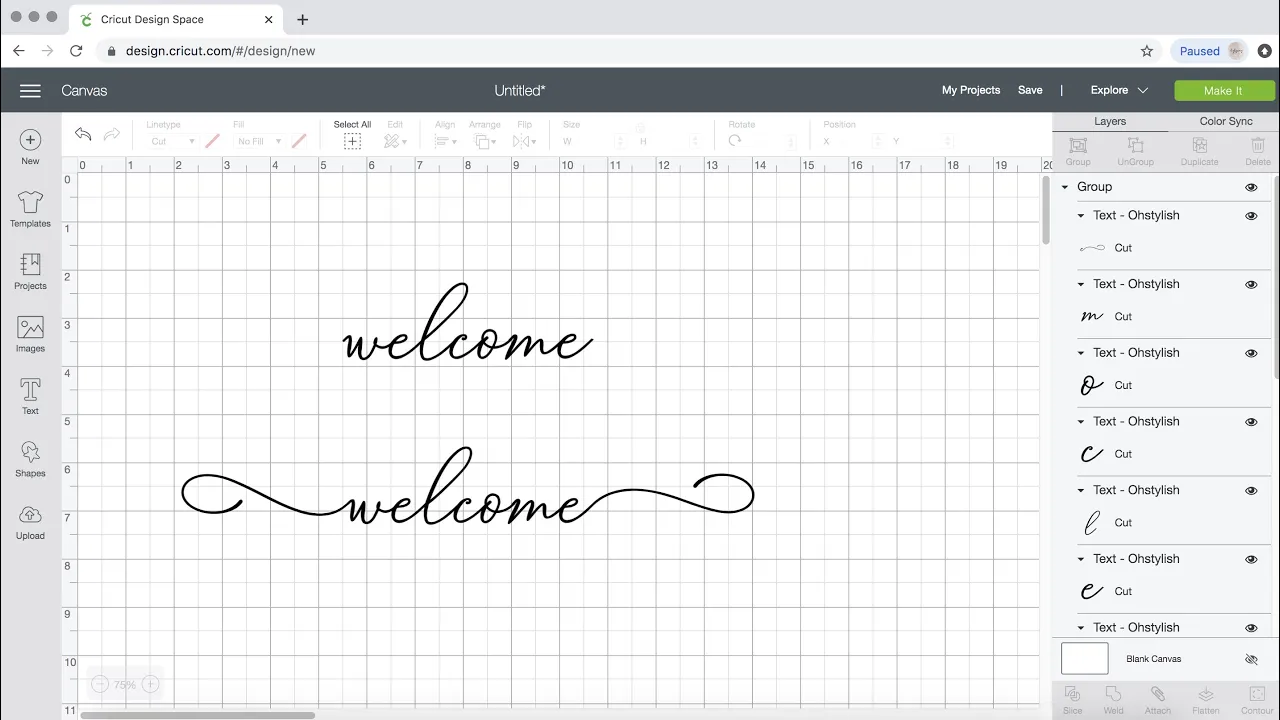Click the Slice tool icon
Viewport: 1280px width, 720px height.
pos(1072,694)
